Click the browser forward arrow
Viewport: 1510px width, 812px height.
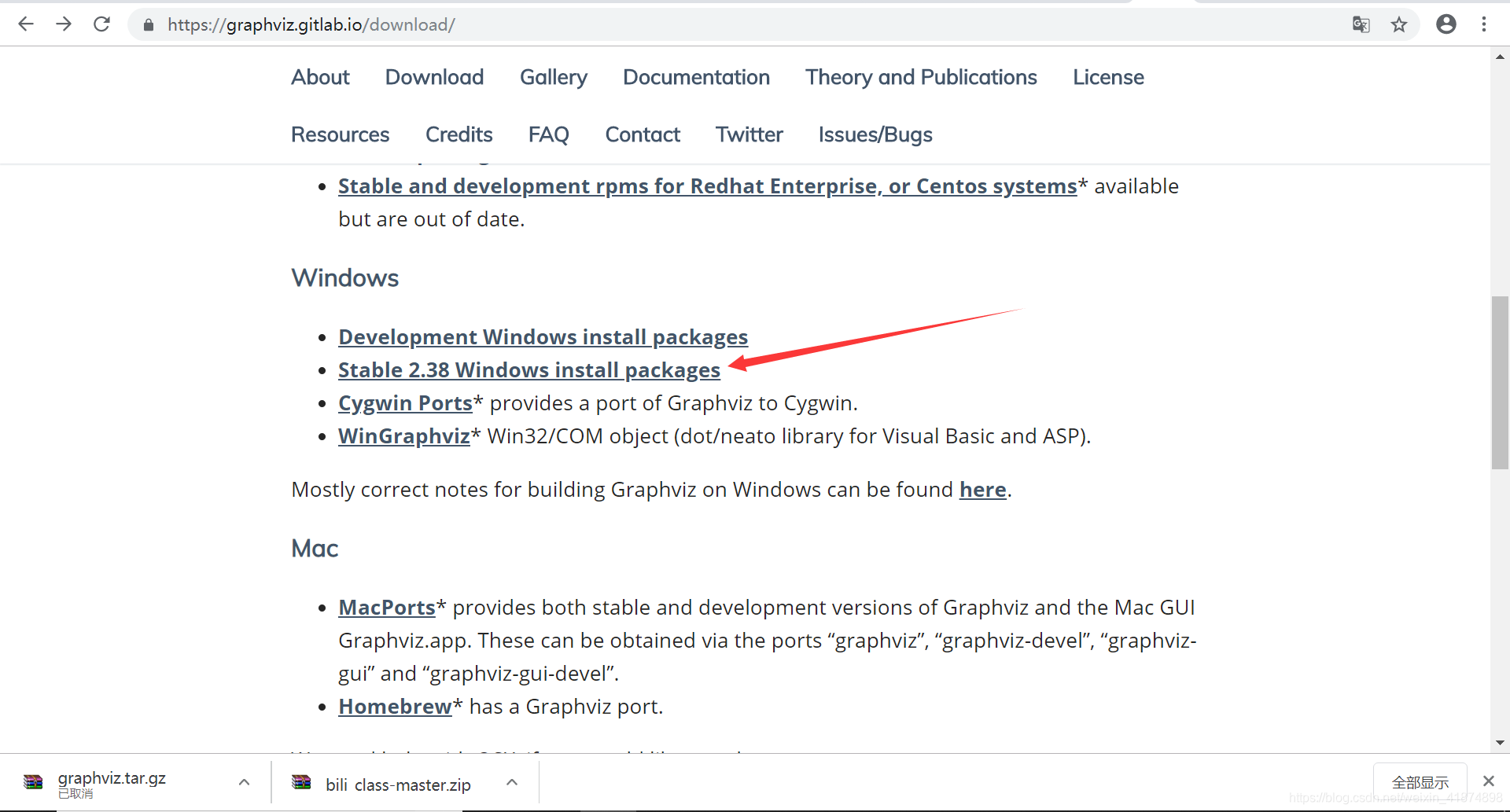(64, 24)
